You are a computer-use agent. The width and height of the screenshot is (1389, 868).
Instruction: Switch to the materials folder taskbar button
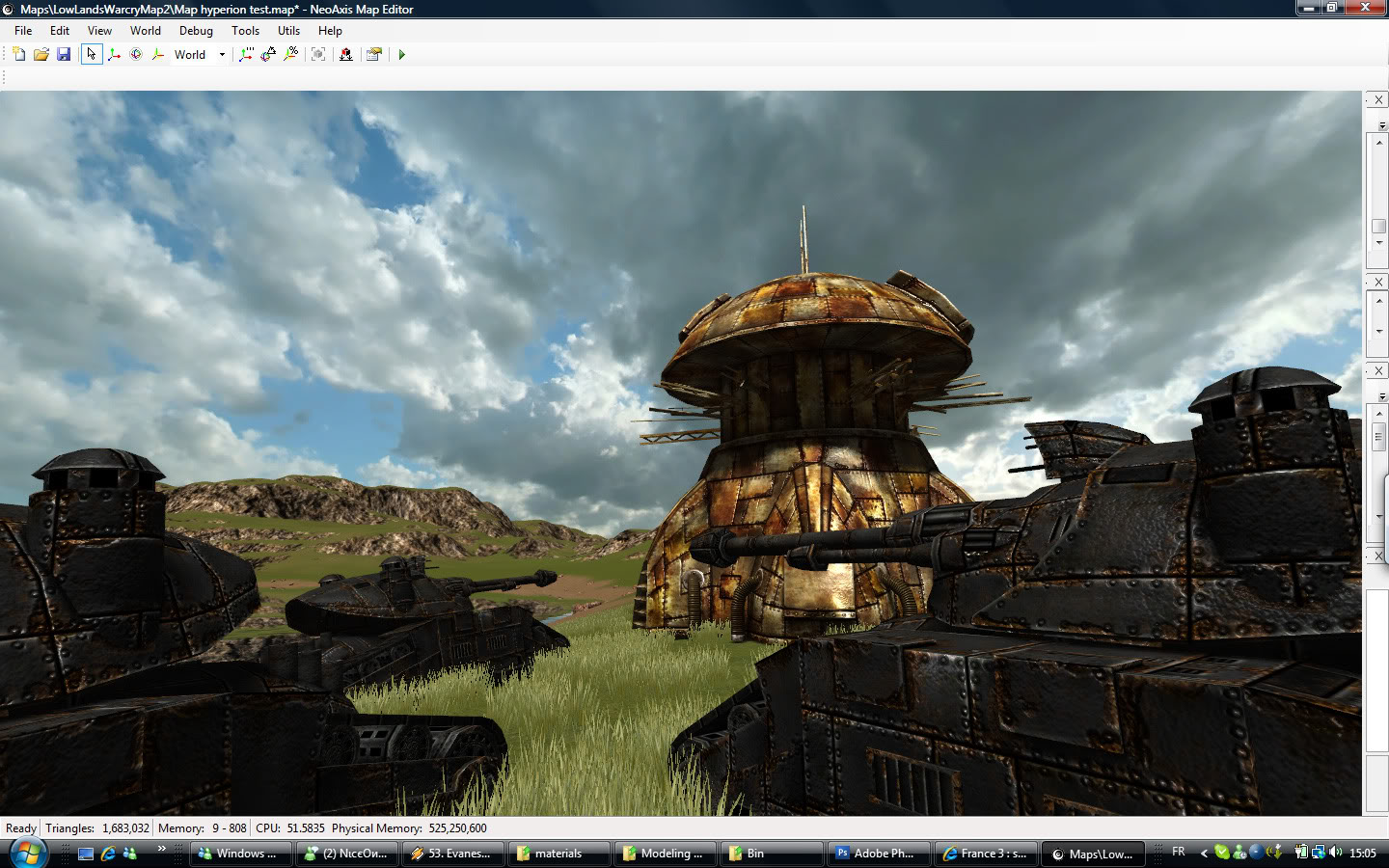[x=558, y=854]
